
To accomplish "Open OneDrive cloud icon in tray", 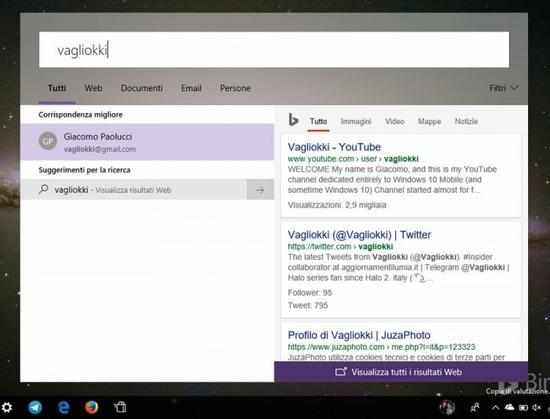I will 509,407.
